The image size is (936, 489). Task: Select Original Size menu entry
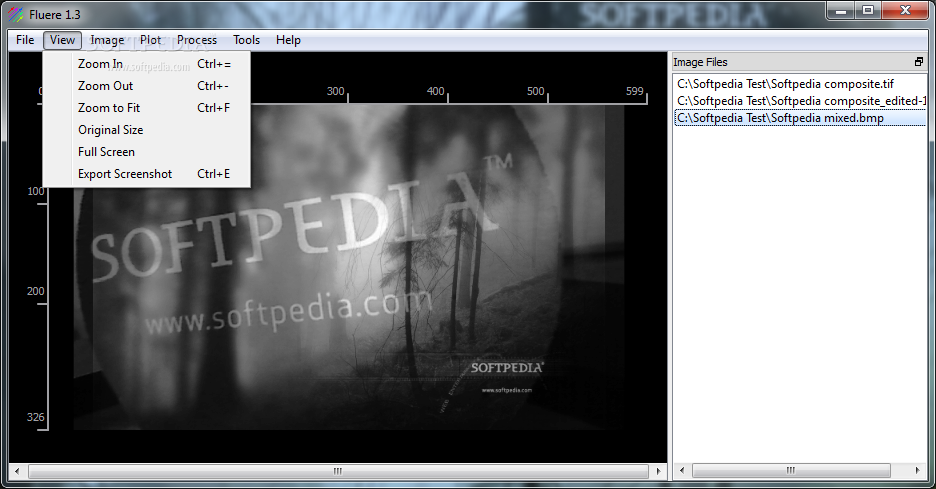[x=147, y=130]
